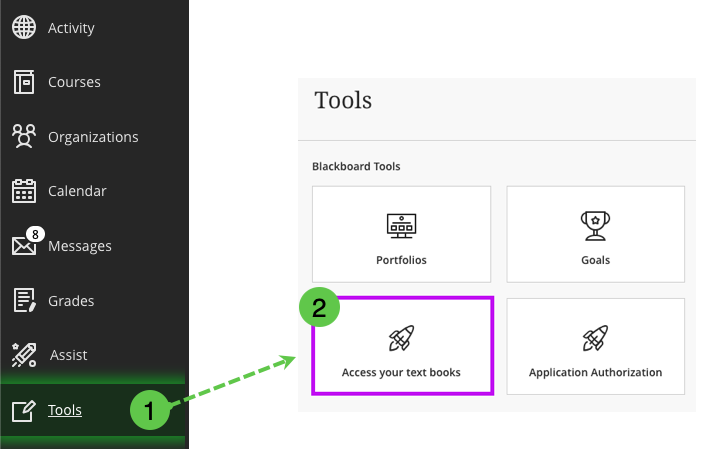This screenshot has width=701, height=449.
Task: Go to Courses in the sidebar
Action: [x=74, y=82]
